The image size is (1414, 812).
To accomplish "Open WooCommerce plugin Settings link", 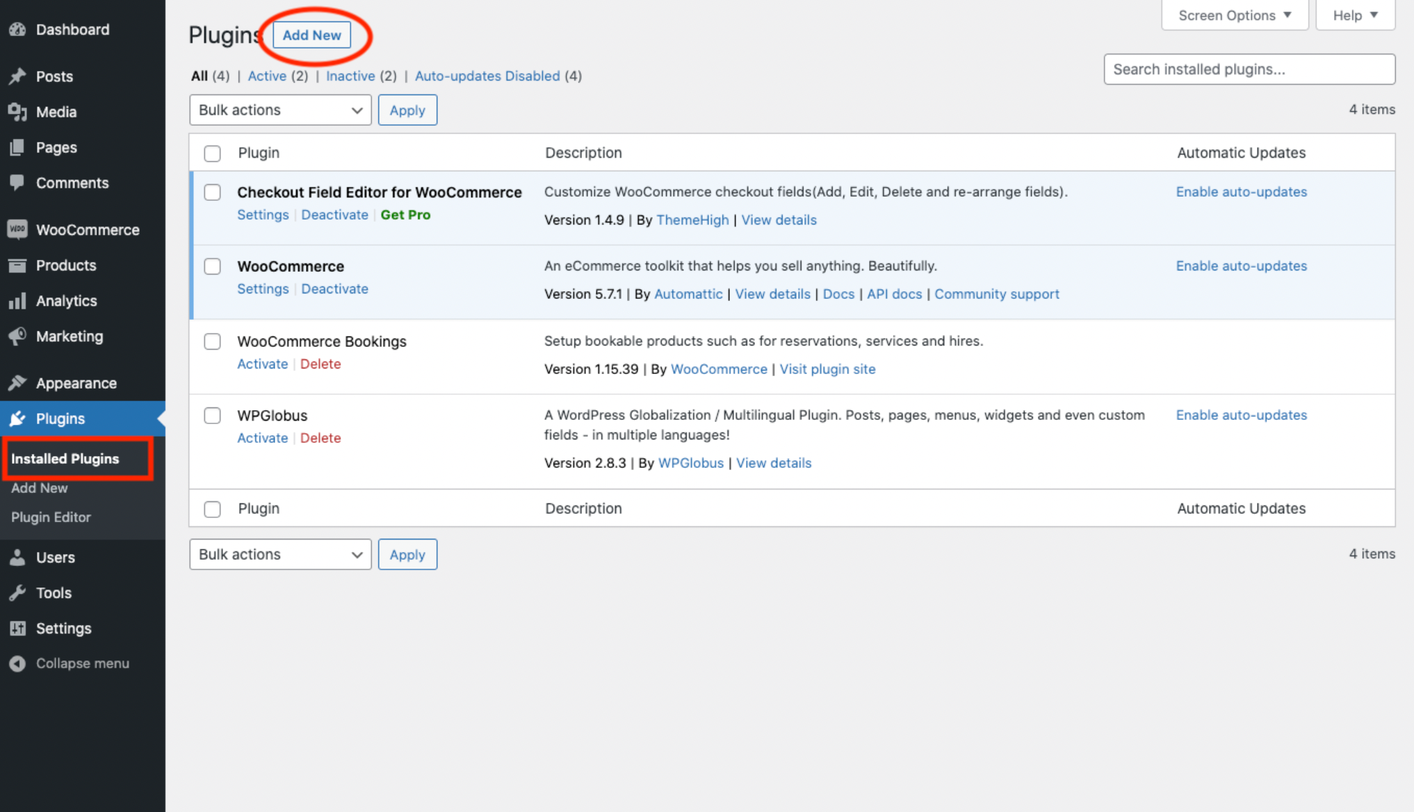I will tap(263, 289).
